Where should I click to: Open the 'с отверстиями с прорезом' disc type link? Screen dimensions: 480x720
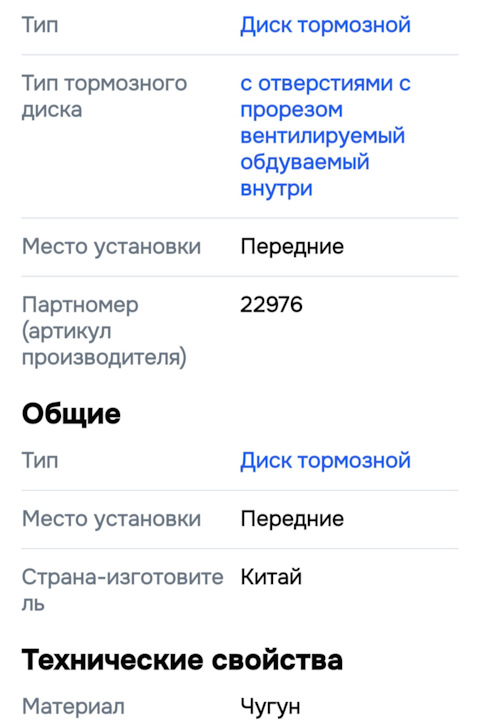[325, 96]
